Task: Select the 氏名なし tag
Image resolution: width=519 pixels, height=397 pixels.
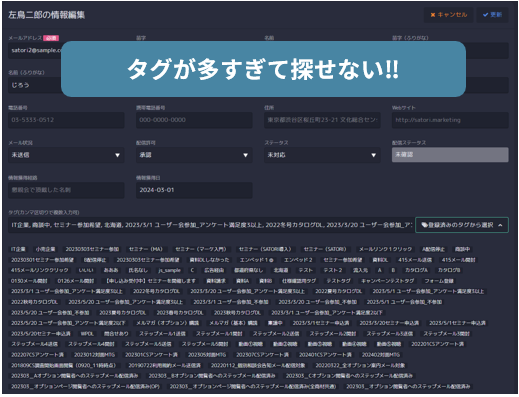Action: click(138, 270)
